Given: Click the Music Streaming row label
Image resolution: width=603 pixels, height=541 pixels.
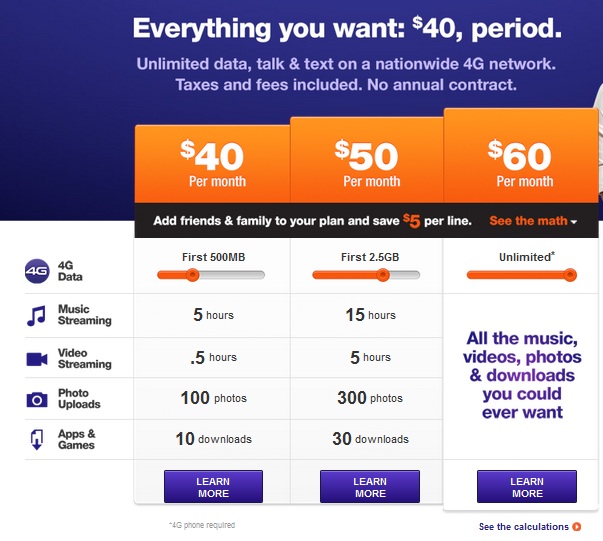Looking at the screenshot, I should coord(85,315).
